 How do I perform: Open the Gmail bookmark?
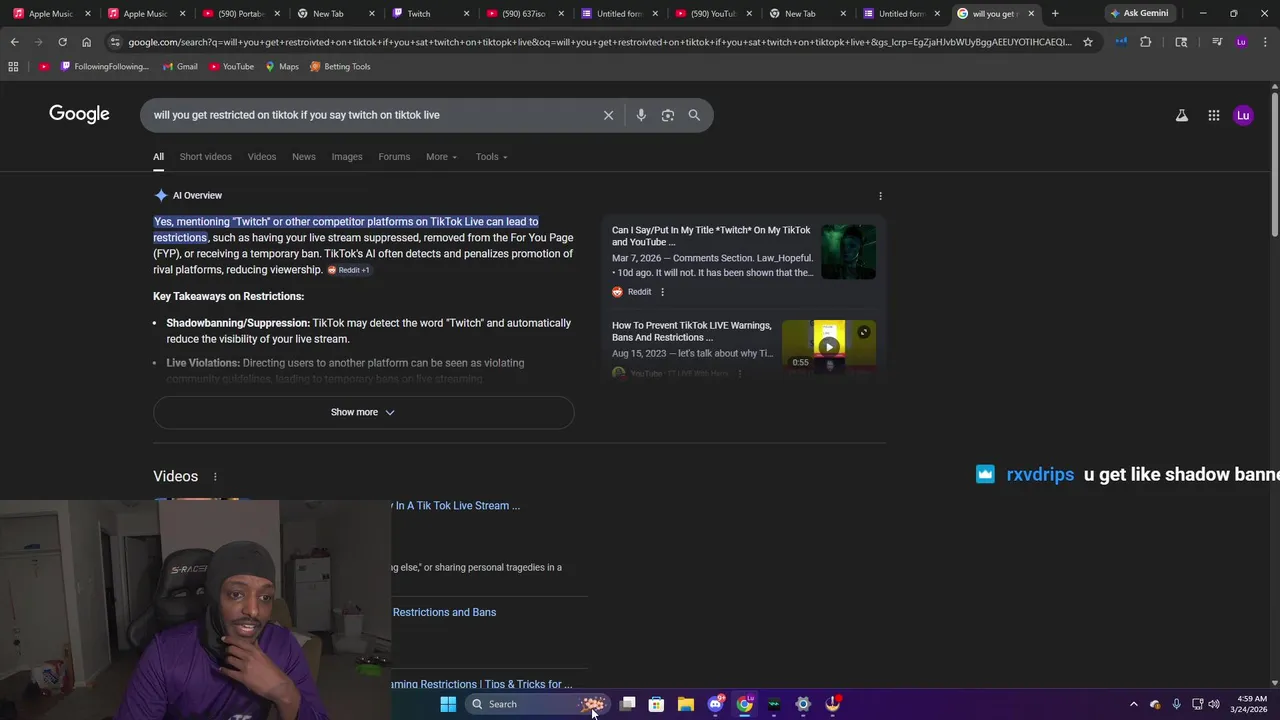click(x=180, y=66)
